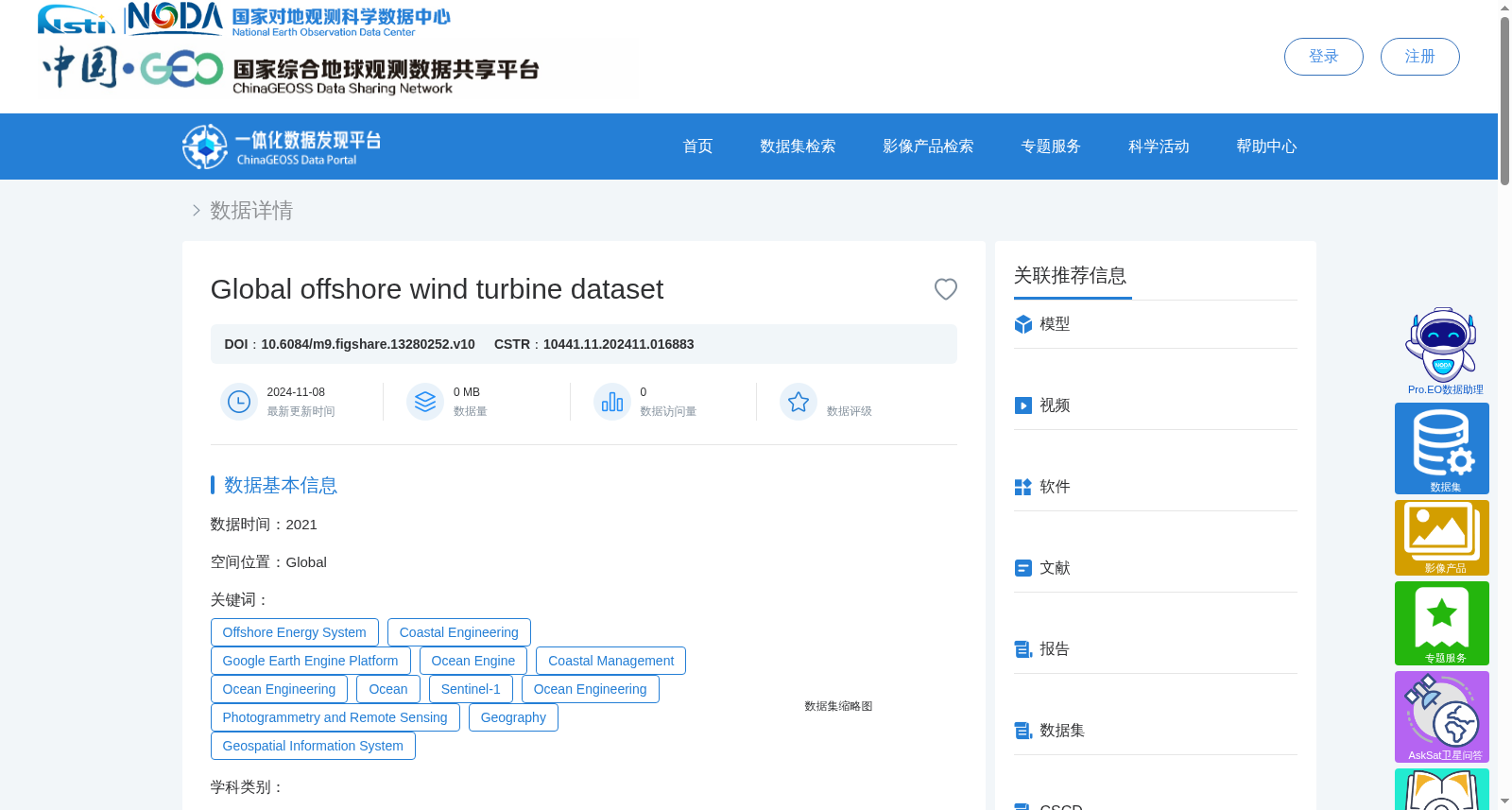Image resolution: width=1512 pixels, height=810 pixels.
Task: Go to 首页 in navigation bar
Action: tap(697, 146)
